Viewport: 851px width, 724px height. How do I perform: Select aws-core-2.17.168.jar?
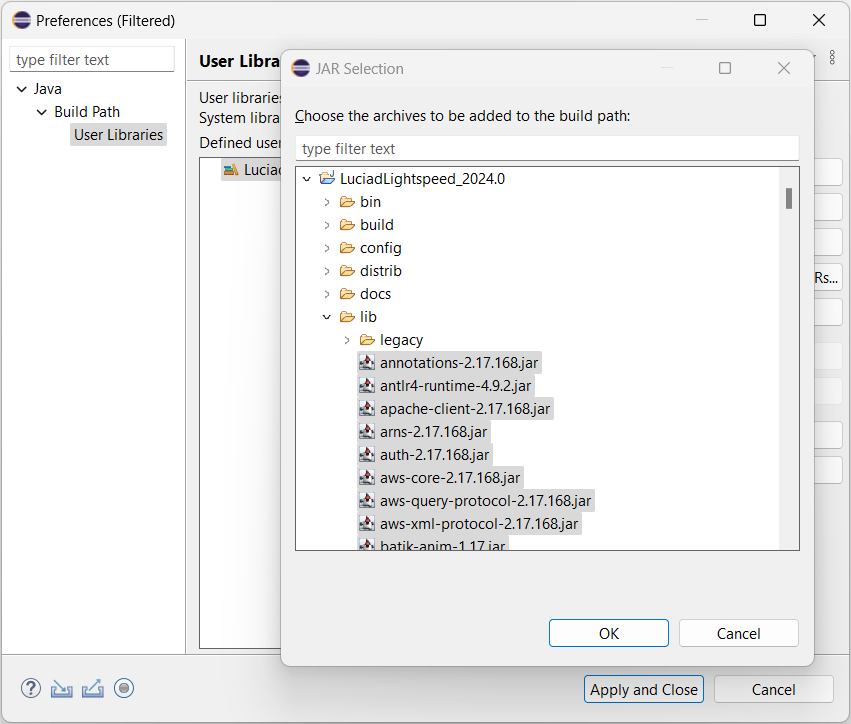450,478
